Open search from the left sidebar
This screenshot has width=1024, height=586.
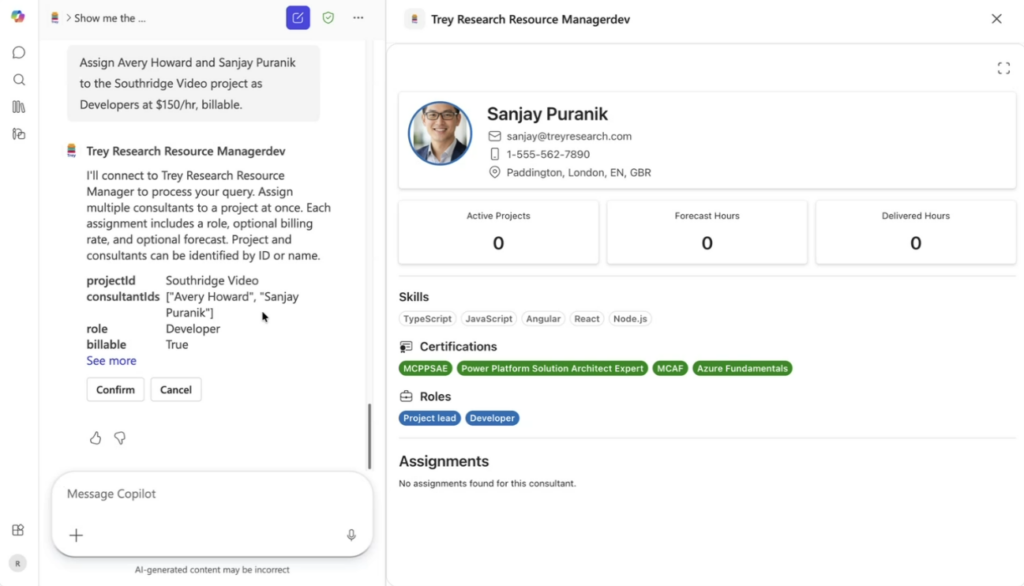coord(19,80)
